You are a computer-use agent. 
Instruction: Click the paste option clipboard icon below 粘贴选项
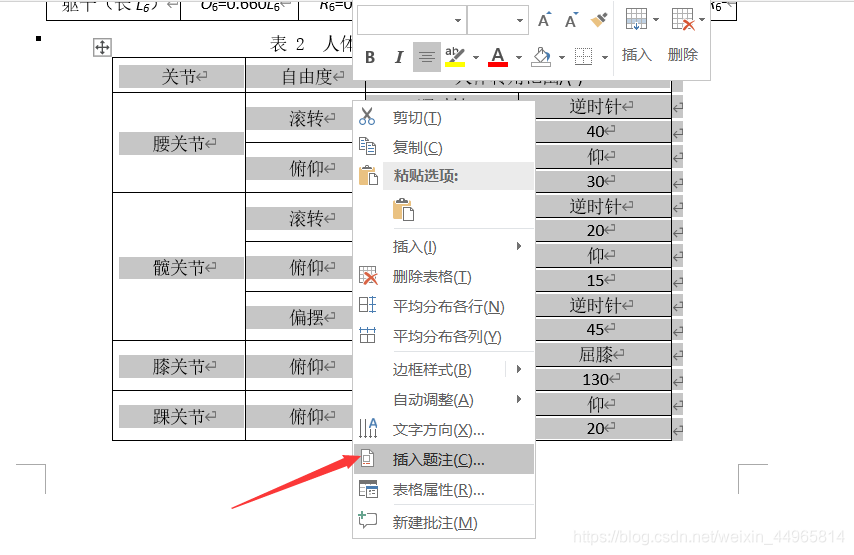pos(403,210)
